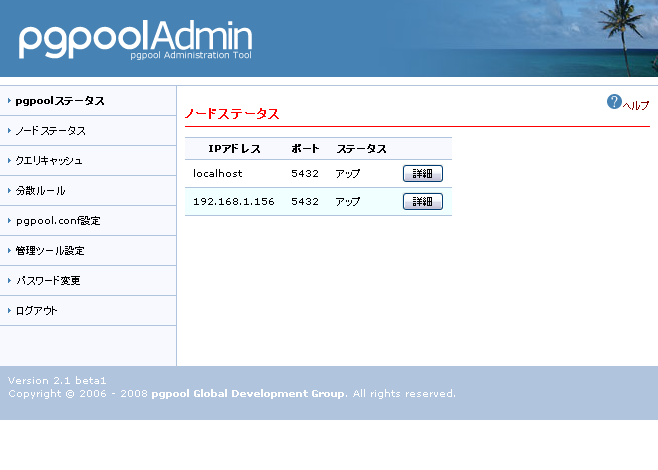Click the 192.168.1.156 IP address cell
This screenshot has width=658, height=470.
(x=233, y=202)
